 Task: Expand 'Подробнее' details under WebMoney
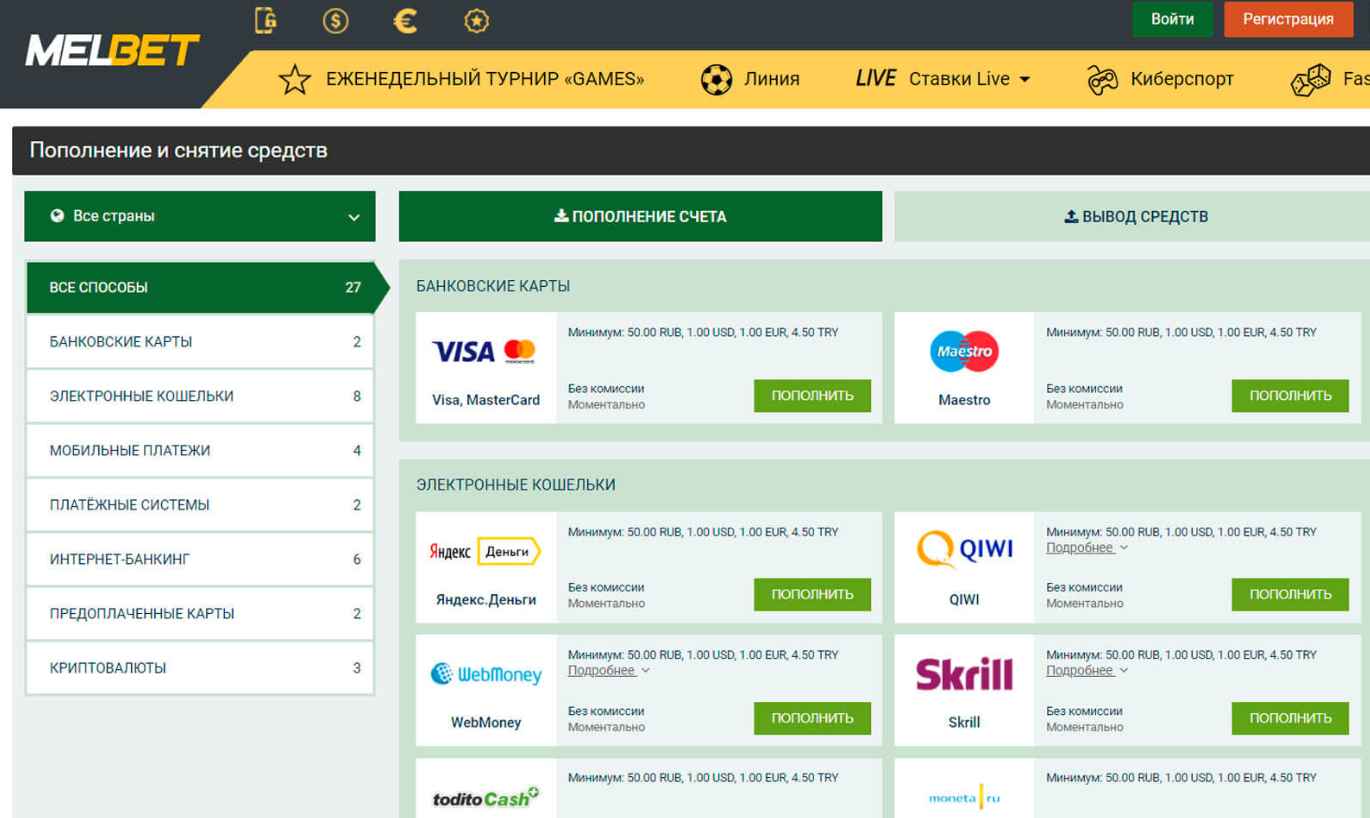(x=608, y=671)
